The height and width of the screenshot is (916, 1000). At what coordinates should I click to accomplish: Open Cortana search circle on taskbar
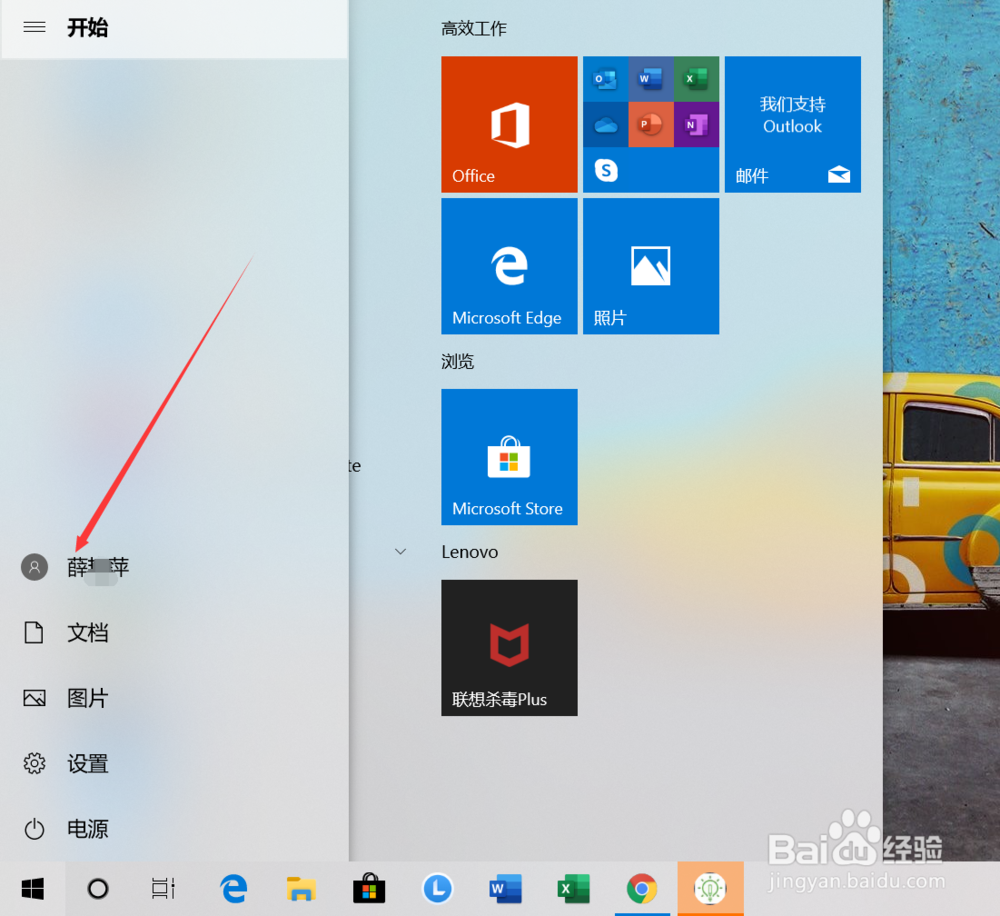(x=98, y=889)
